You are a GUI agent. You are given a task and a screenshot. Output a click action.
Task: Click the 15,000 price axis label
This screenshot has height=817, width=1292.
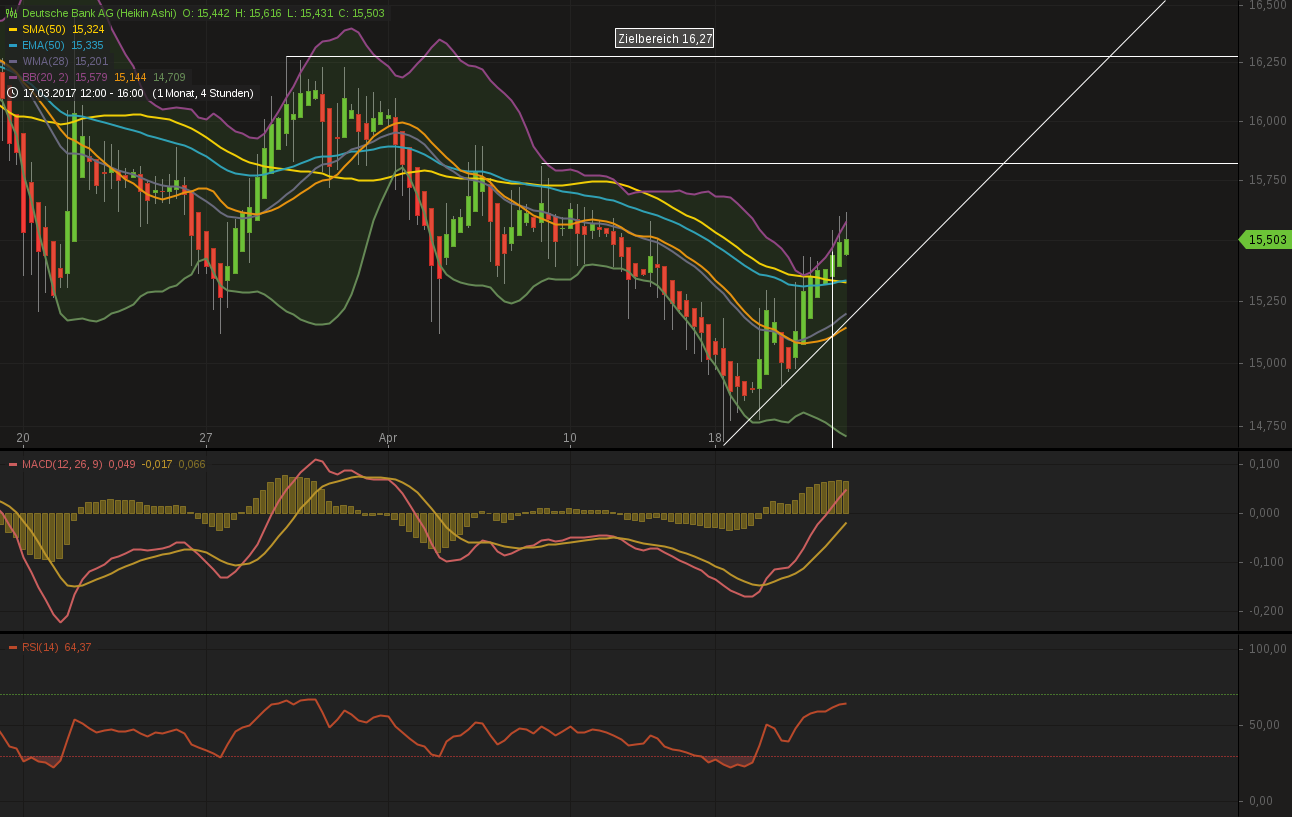click(1268, 363)
